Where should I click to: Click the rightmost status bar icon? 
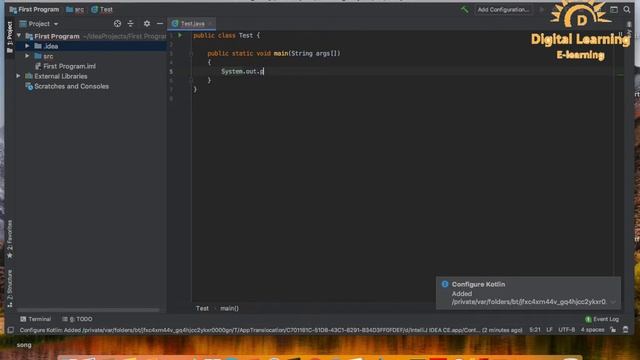pos(626,330)
